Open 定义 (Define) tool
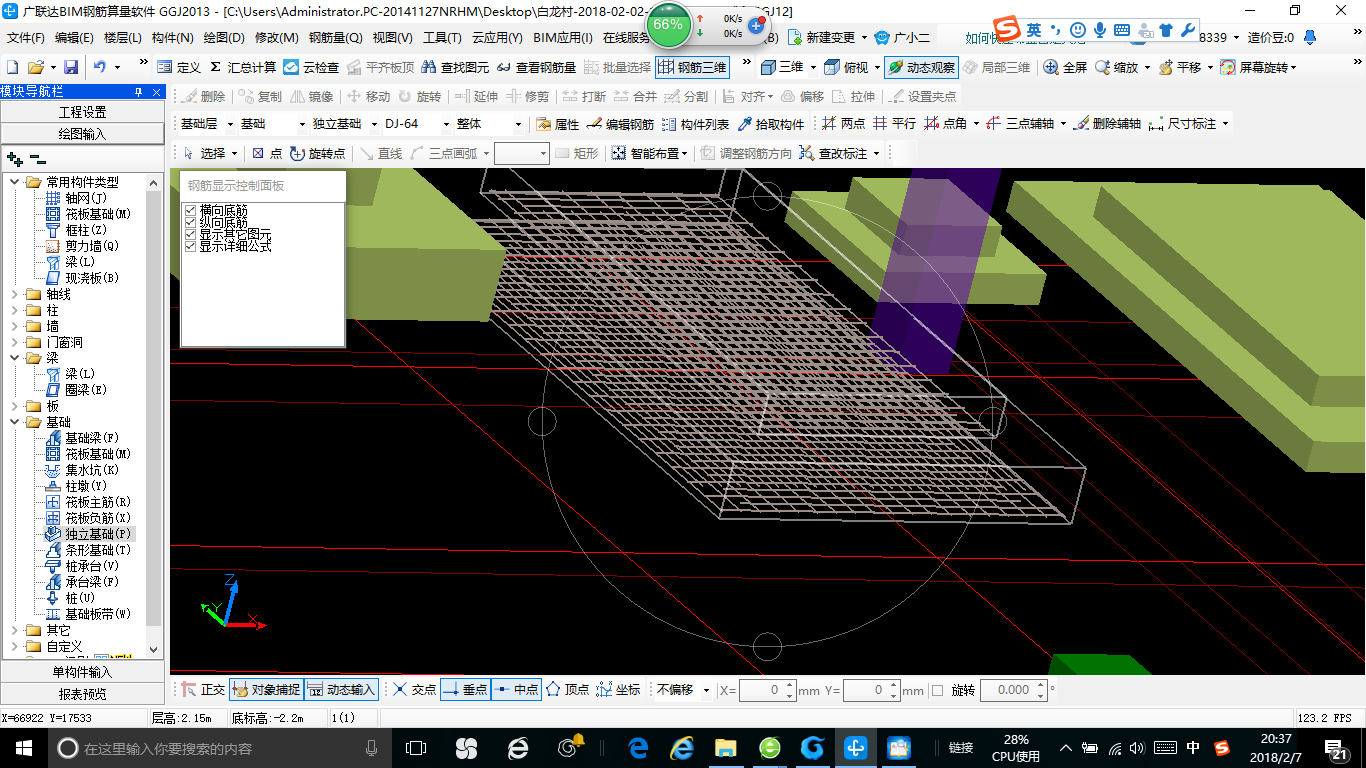Screen dimensions: 1366x768 point(179,67)
